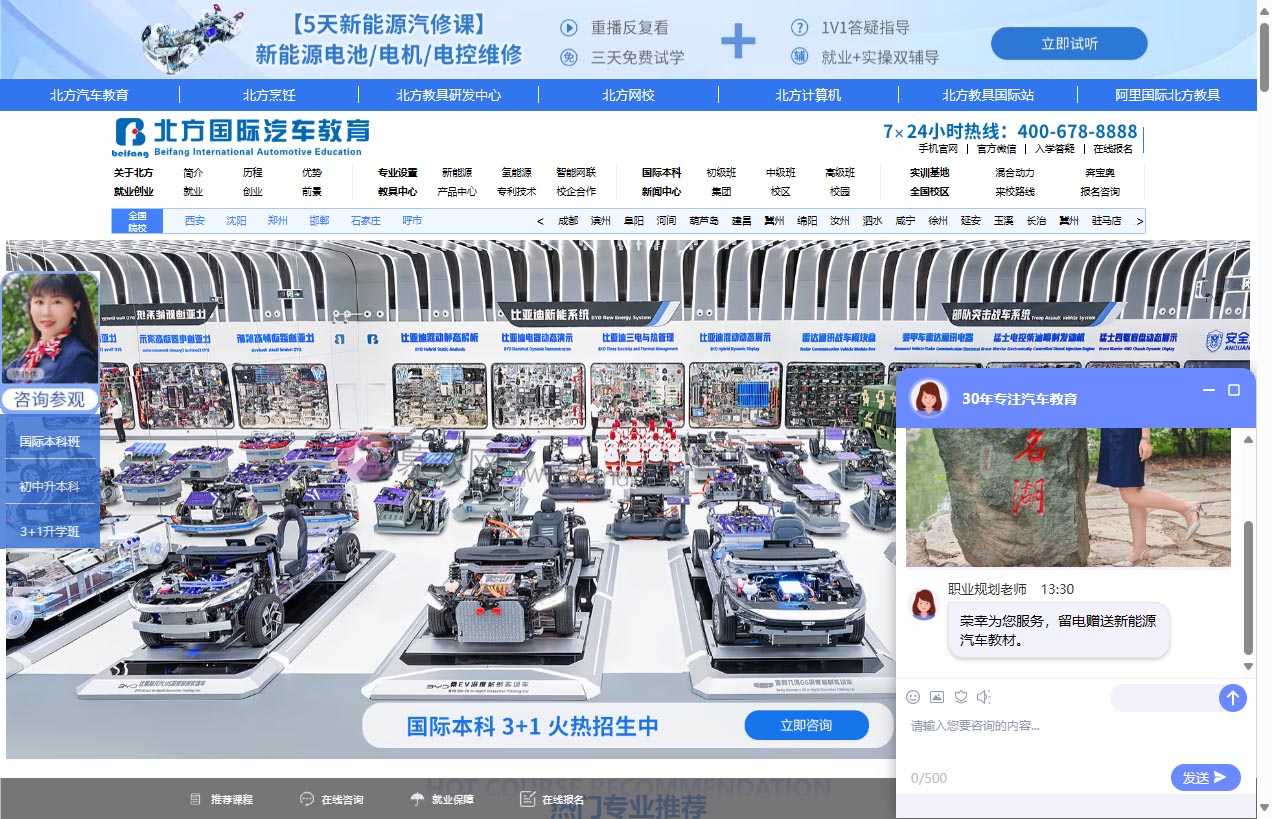The height and width of the screenshot is (819, 1272).
Task: Click the 发送 send button in chat
Action: [x=1205, y=777]
